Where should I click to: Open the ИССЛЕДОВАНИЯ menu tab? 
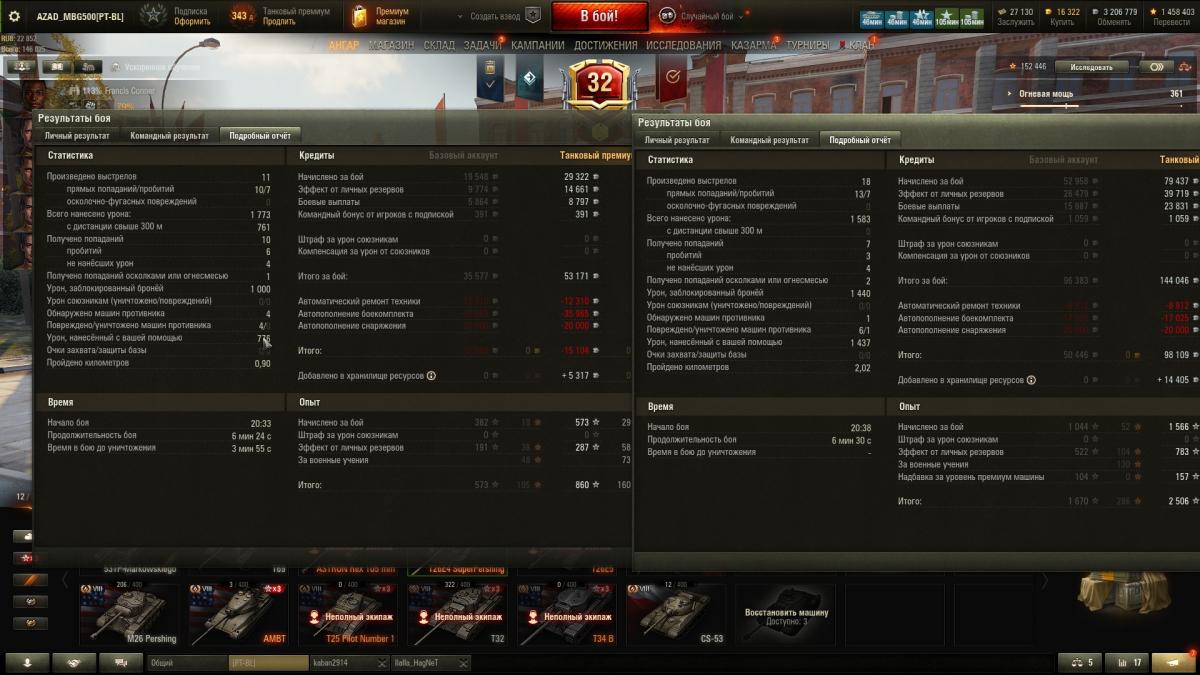[x=683, y=45]
